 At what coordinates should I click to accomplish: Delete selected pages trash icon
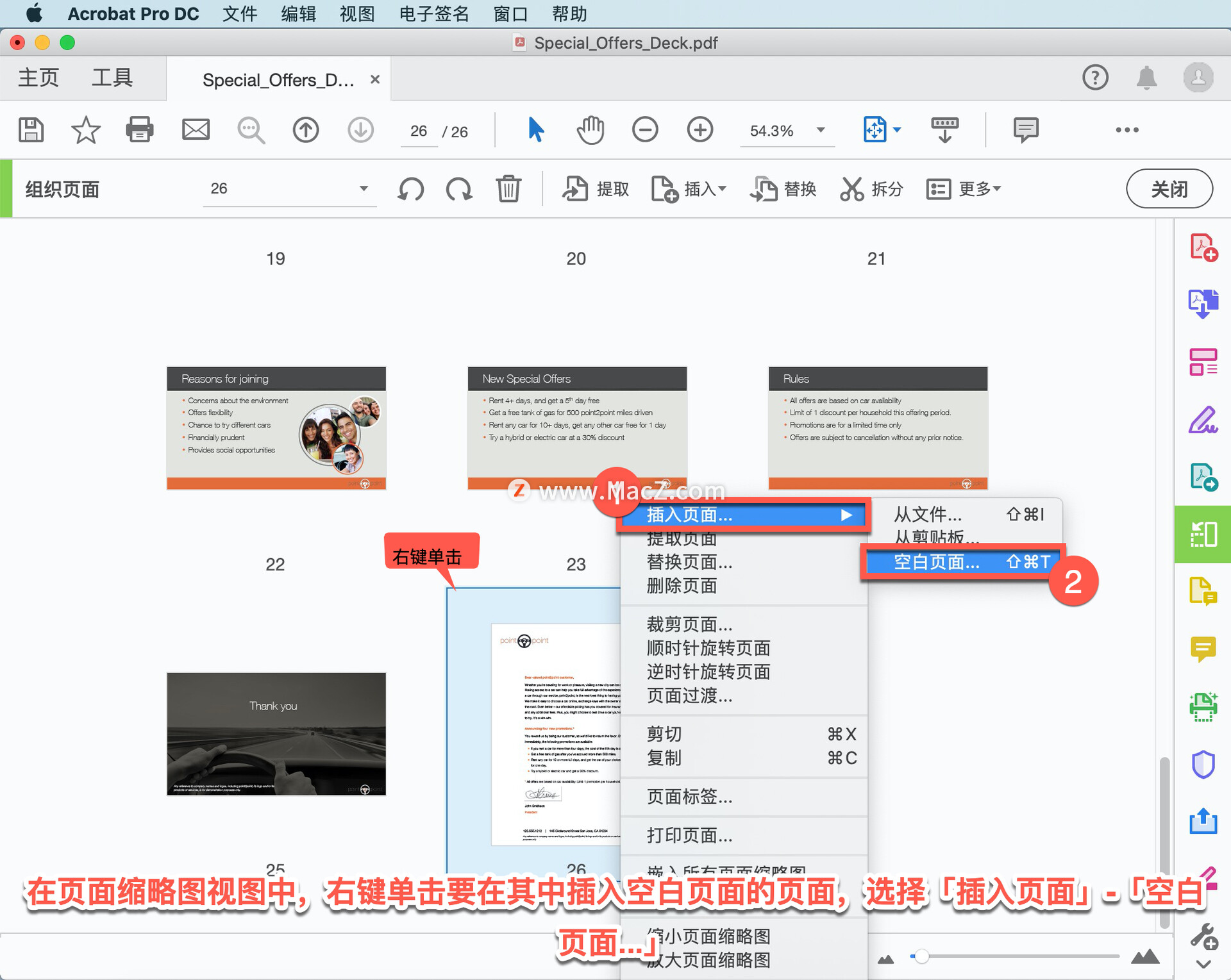tap(508, 189)
